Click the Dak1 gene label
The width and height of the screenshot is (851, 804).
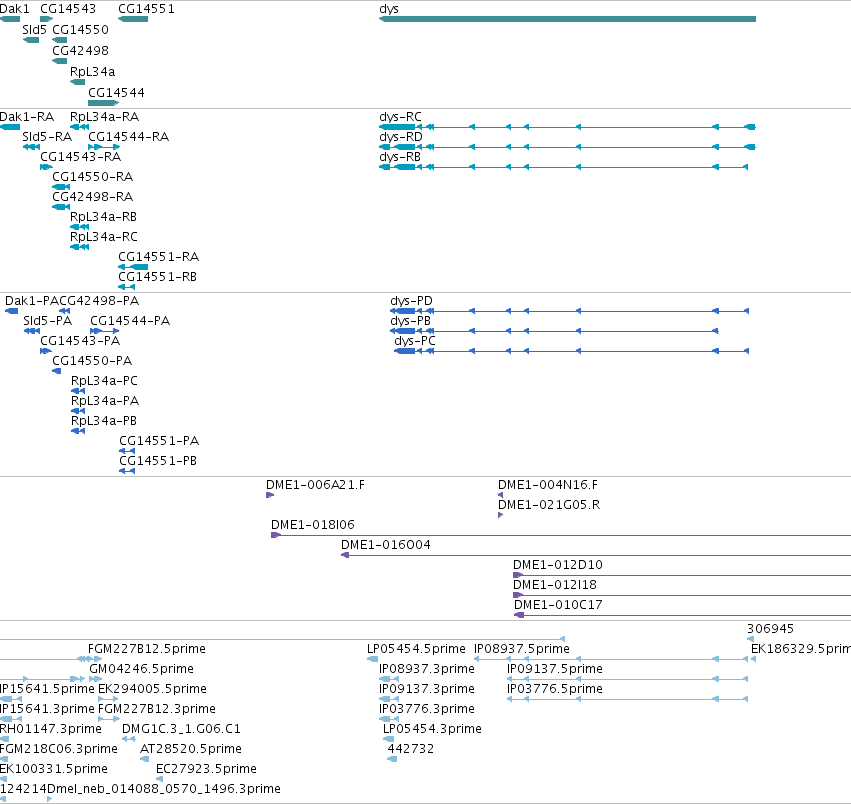point(15,9)
